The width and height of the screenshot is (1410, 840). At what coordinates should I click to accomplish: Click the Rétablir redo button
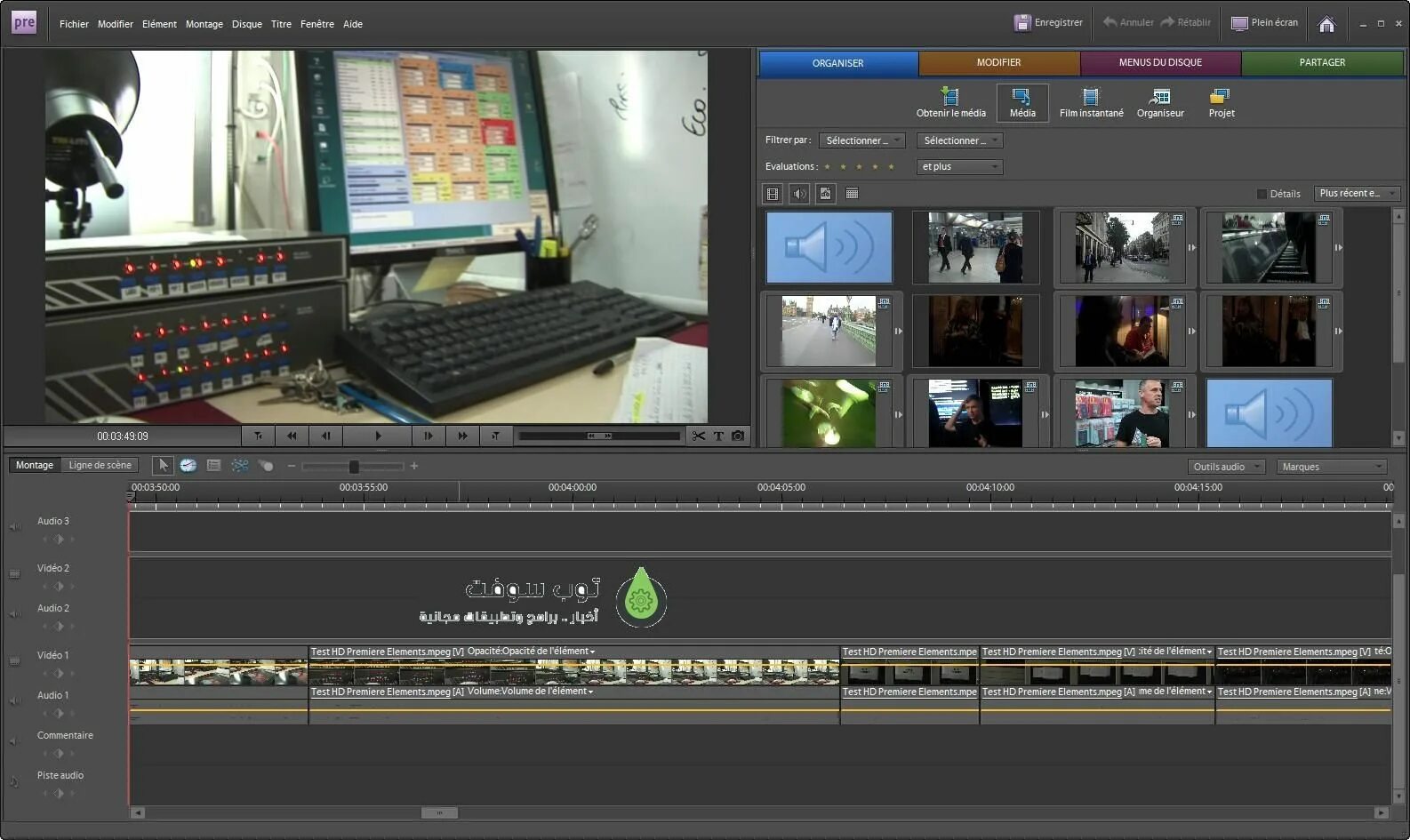[1186, 22]
